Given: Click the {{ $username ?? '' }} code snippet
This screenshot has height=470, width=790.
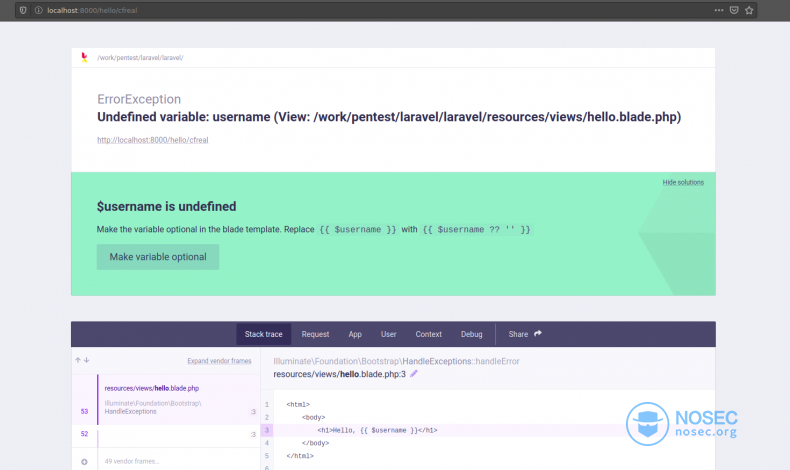Looking at the screenshot, I should tap(476, 230).
